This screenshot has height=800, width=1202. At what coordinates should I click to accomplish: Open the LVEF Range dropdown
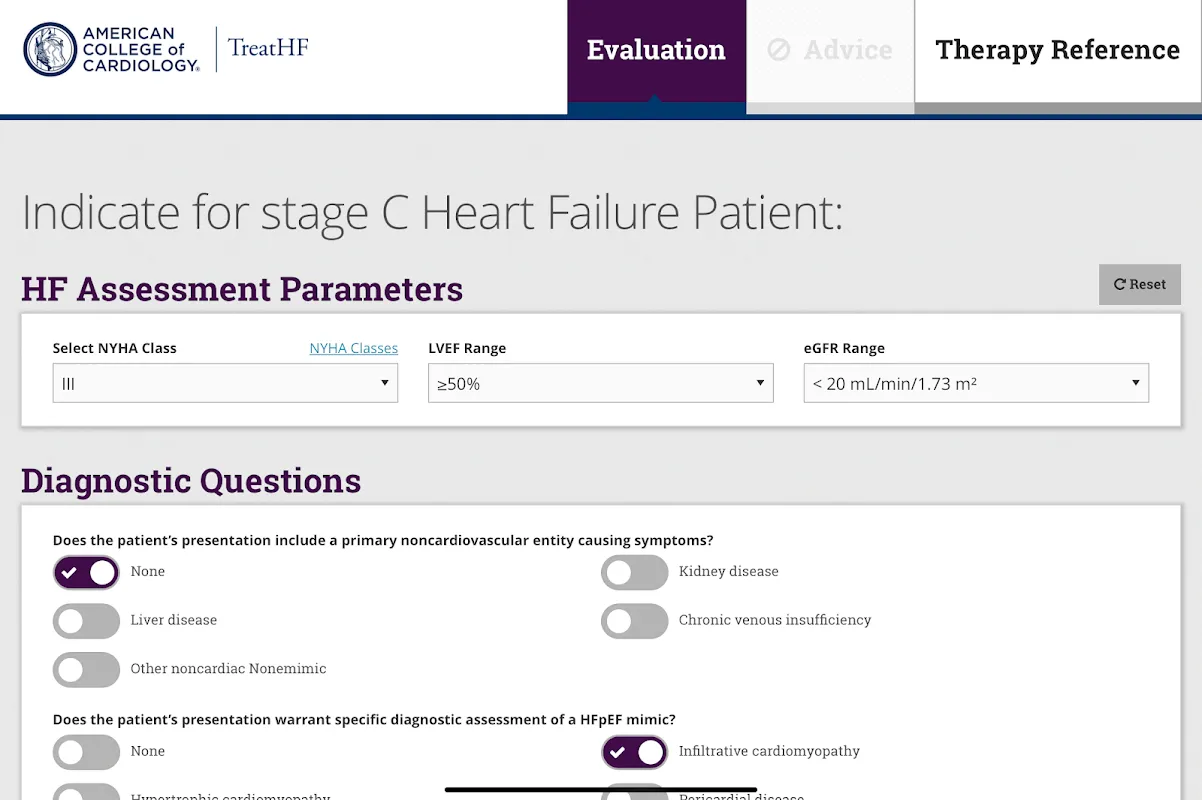coord(600,383)
